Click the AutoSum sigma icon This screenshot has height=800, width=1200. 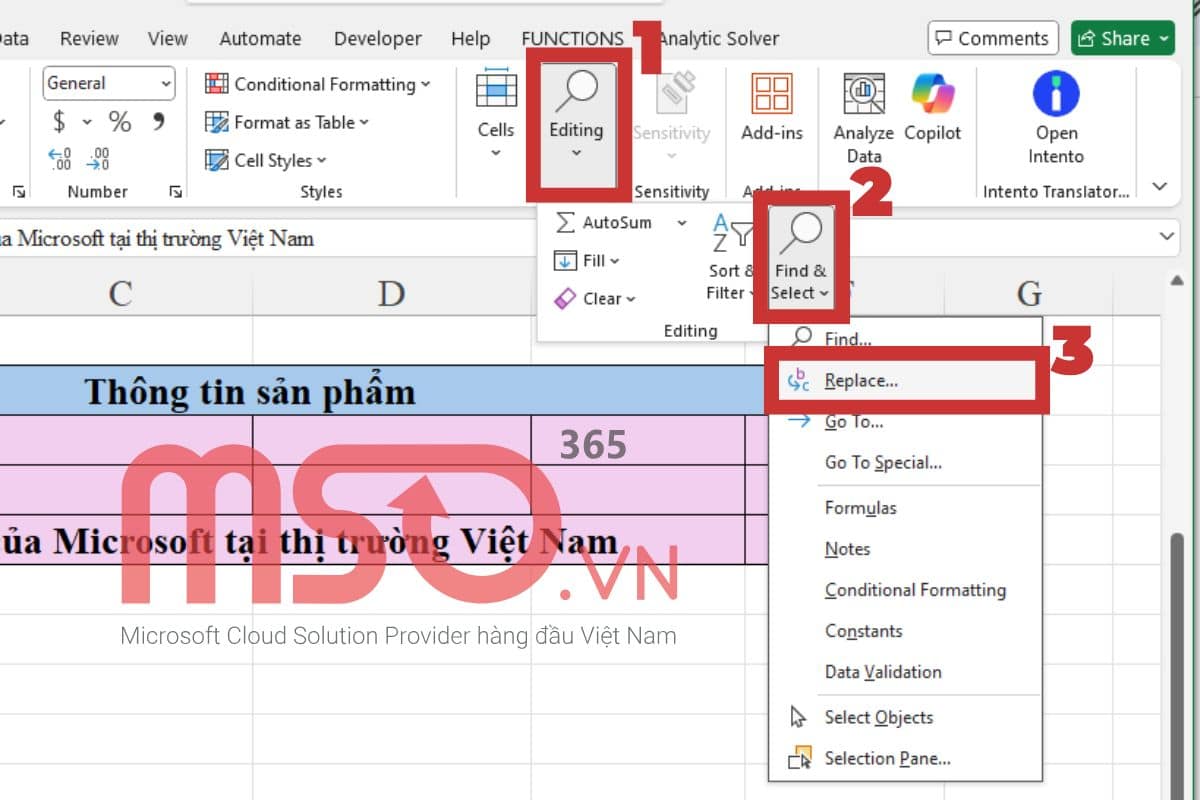pos(565,223)
